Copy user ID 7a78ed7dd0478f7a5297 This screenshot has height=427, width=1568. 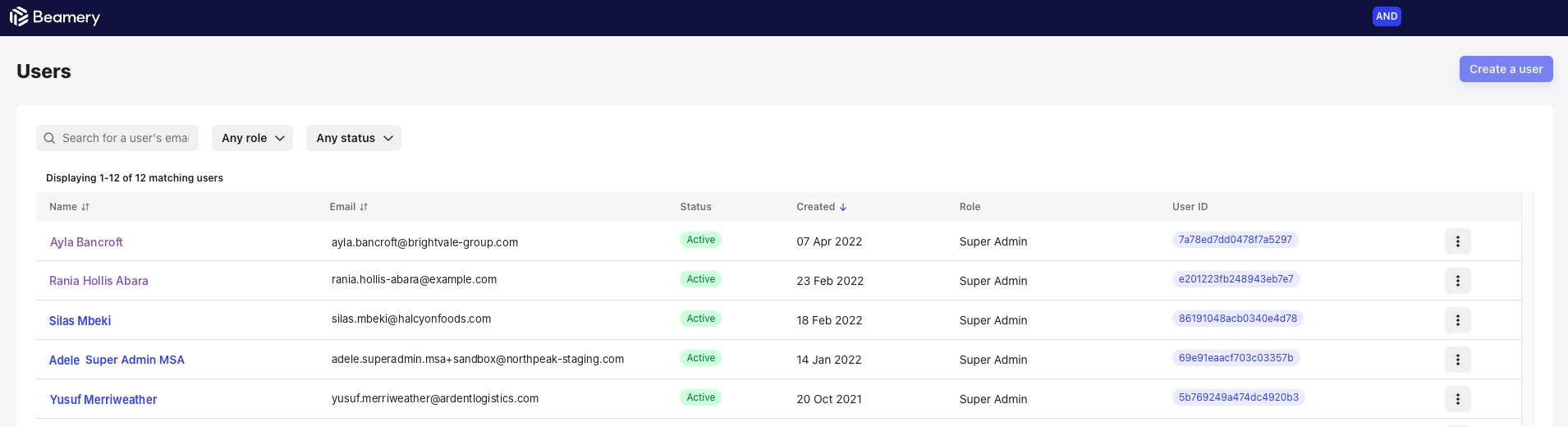coord(1235,240)
